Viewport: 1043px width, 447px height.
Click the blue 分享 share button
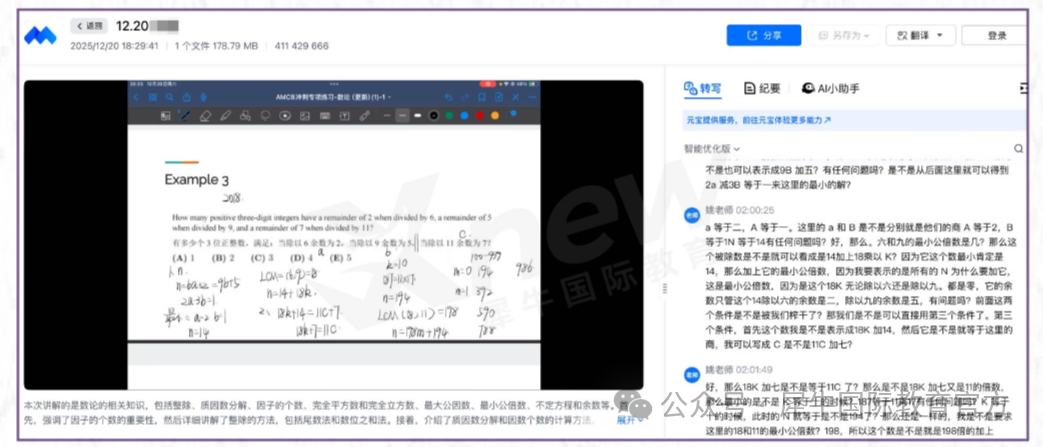[764, 35]
